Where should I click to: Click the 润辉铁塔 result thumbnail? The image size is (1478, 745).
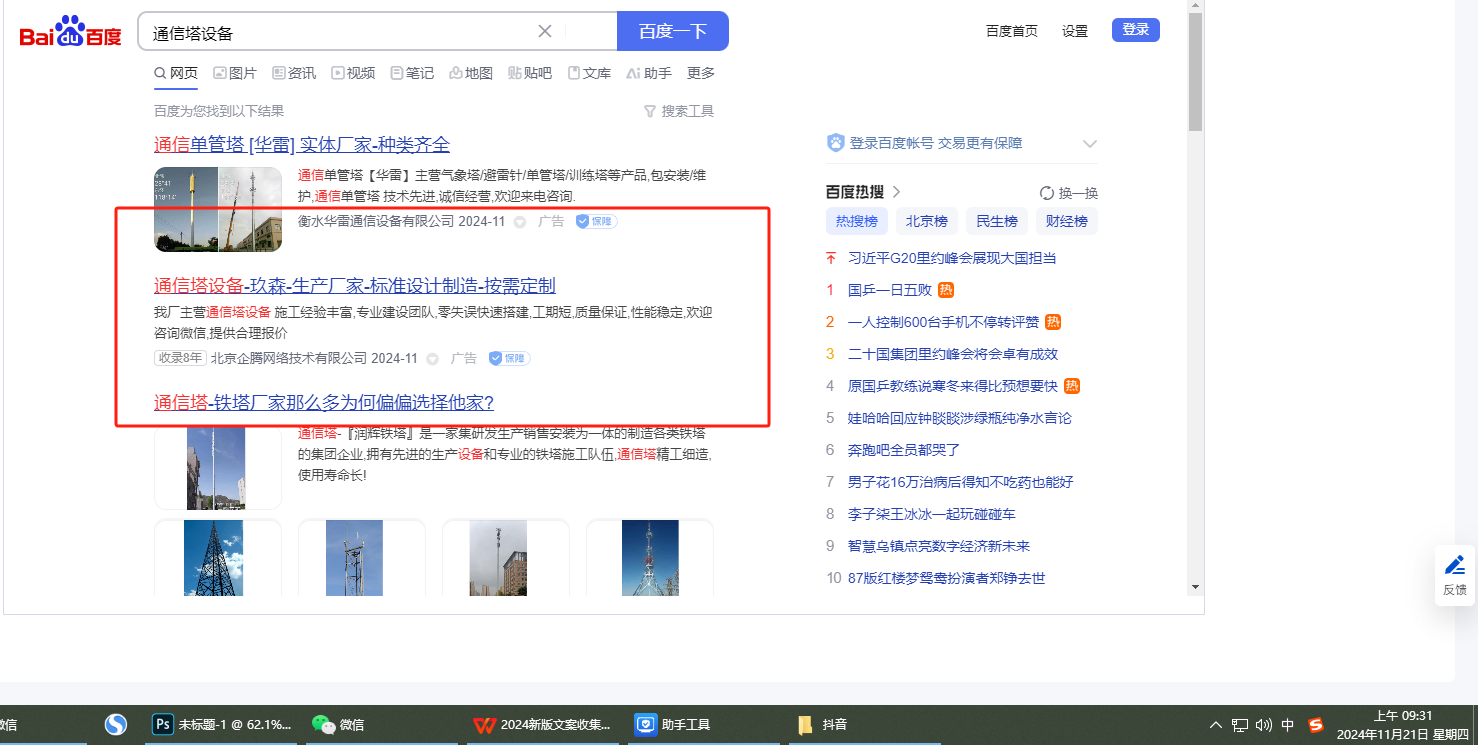[218, 467]
